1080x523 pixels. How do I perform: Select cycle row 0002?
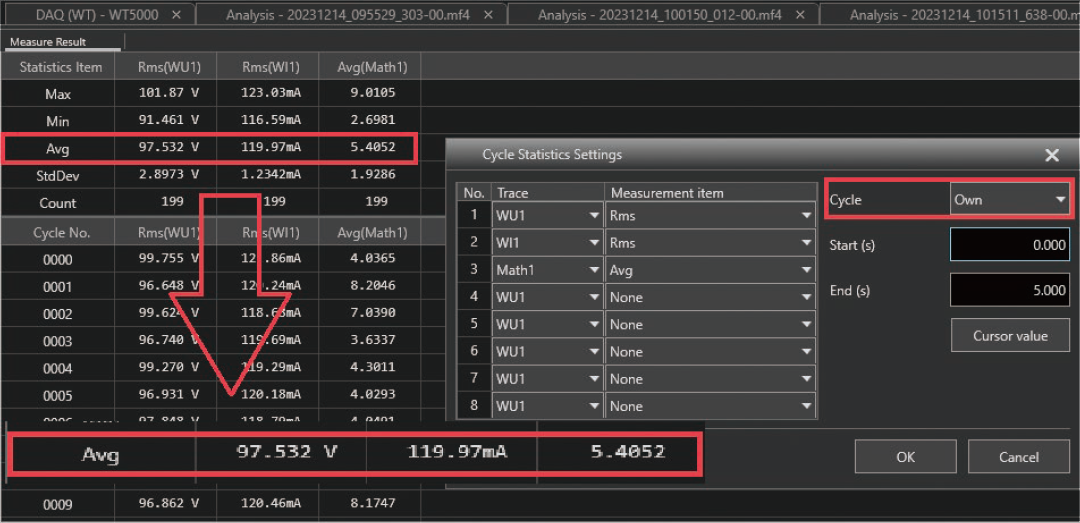58,314
